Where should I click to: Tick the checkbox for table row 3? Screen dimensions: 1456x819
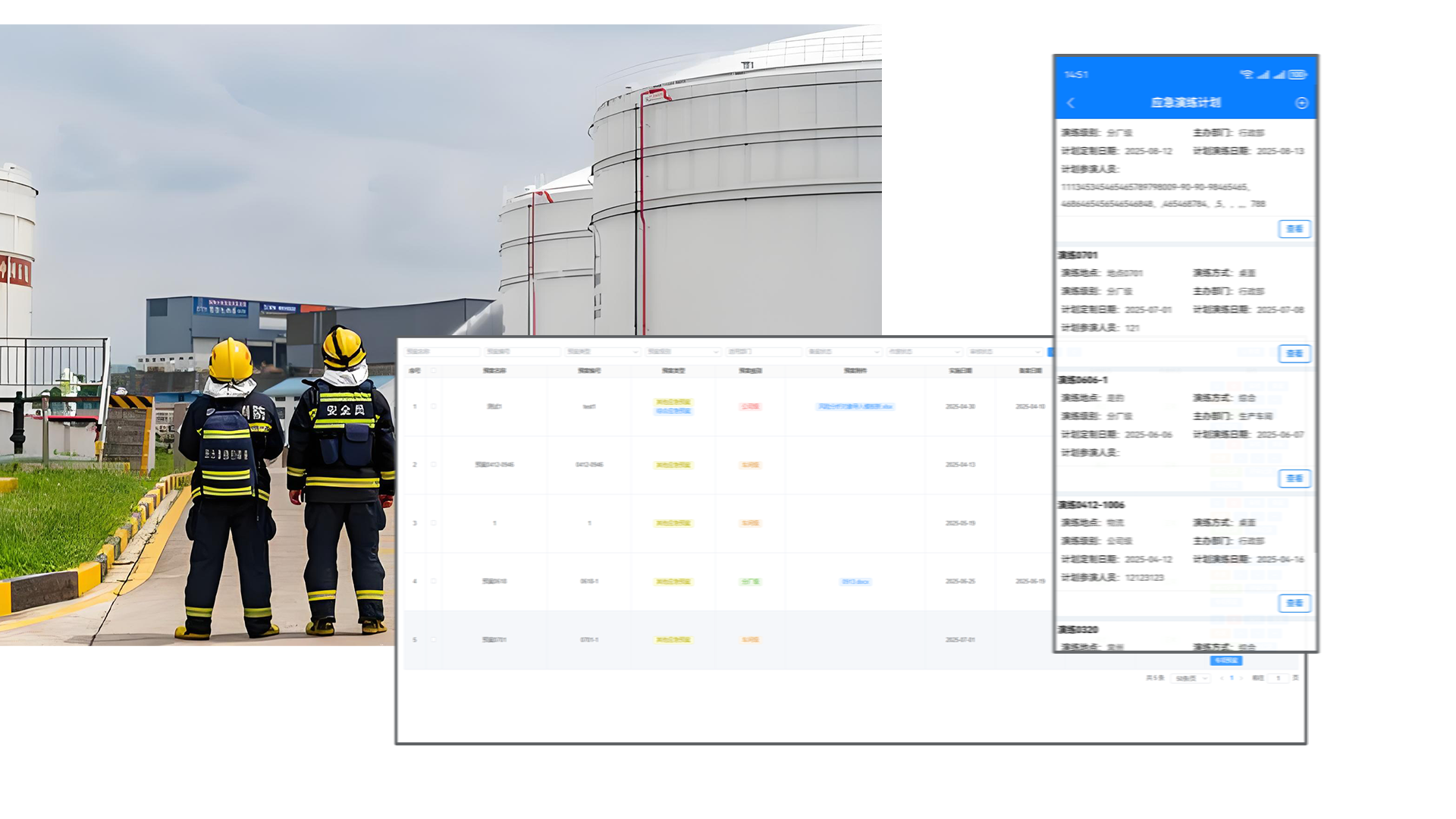coord(434,523)
